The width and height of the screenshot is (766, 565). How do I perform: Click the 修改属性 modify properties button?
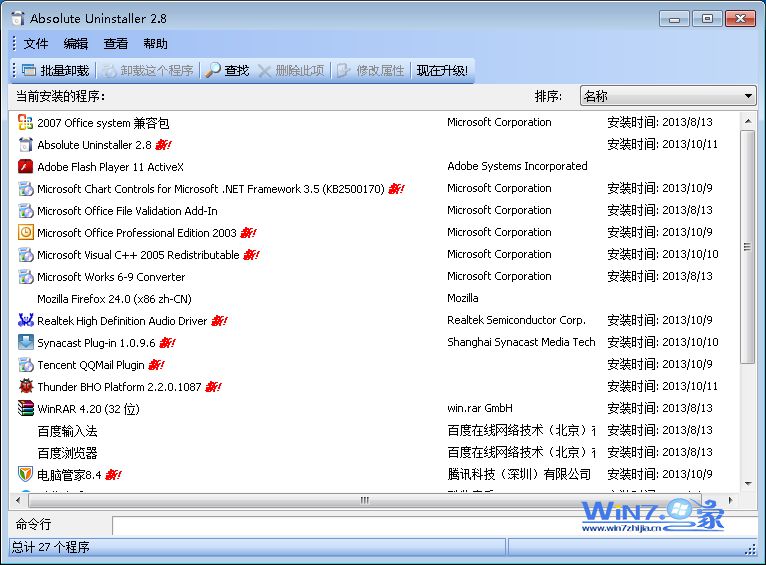pyautogui.click(x=371, y=71)
